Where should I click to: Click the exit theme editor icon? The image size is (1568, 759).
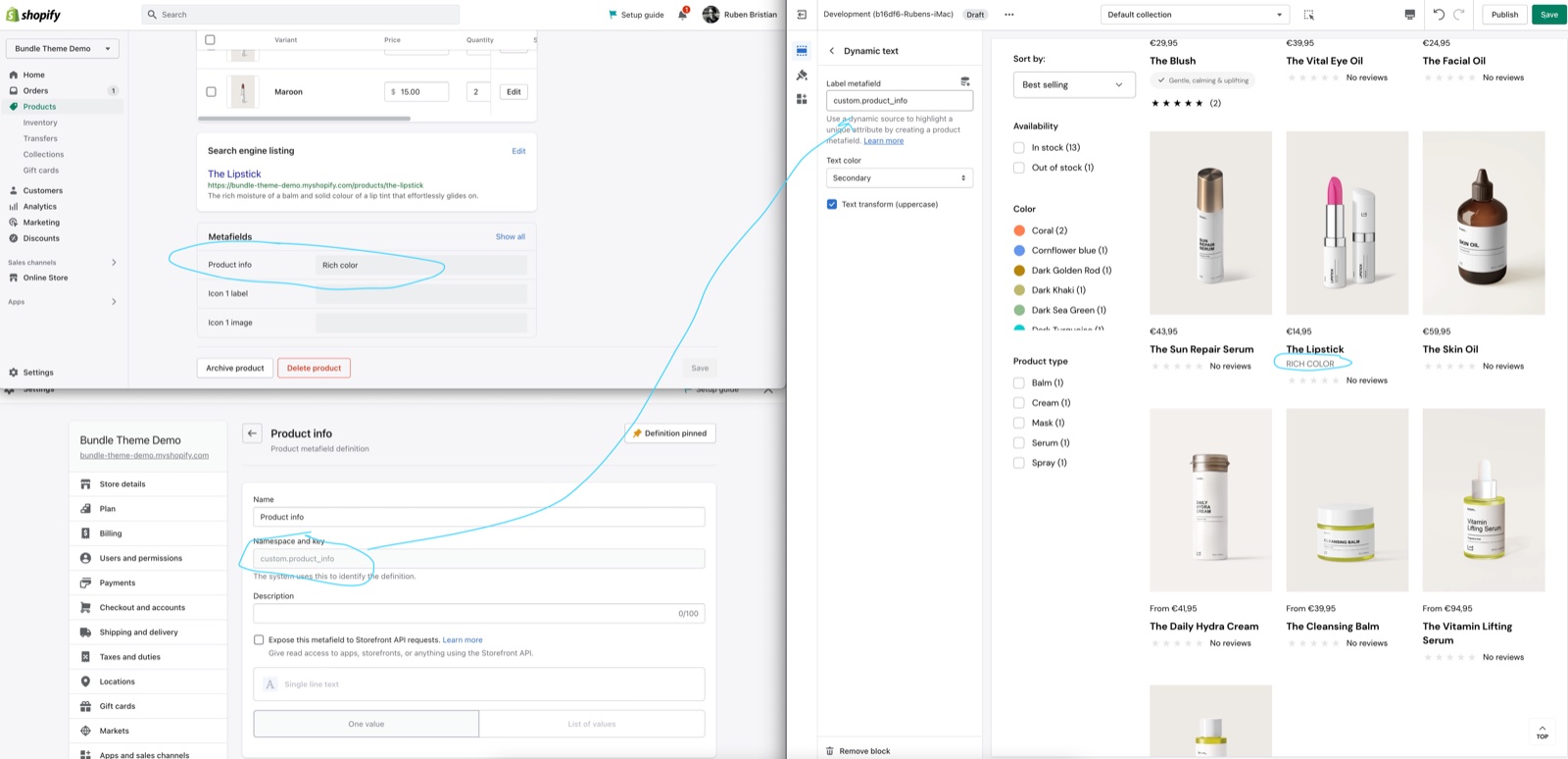pyautogui.click(x=802, y=15)
